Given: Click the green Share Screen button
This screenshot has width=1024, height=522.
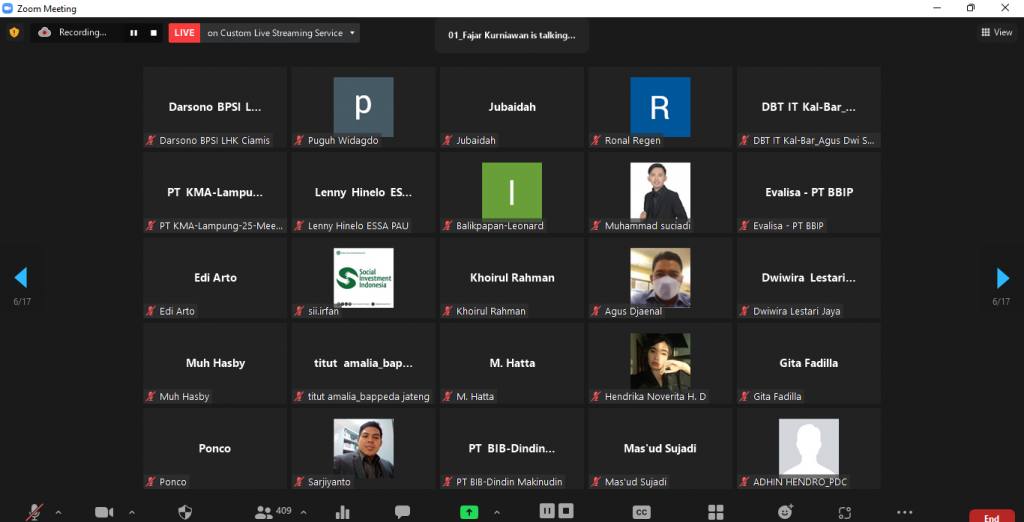Looking at the screenshot, I should [468, 512].
